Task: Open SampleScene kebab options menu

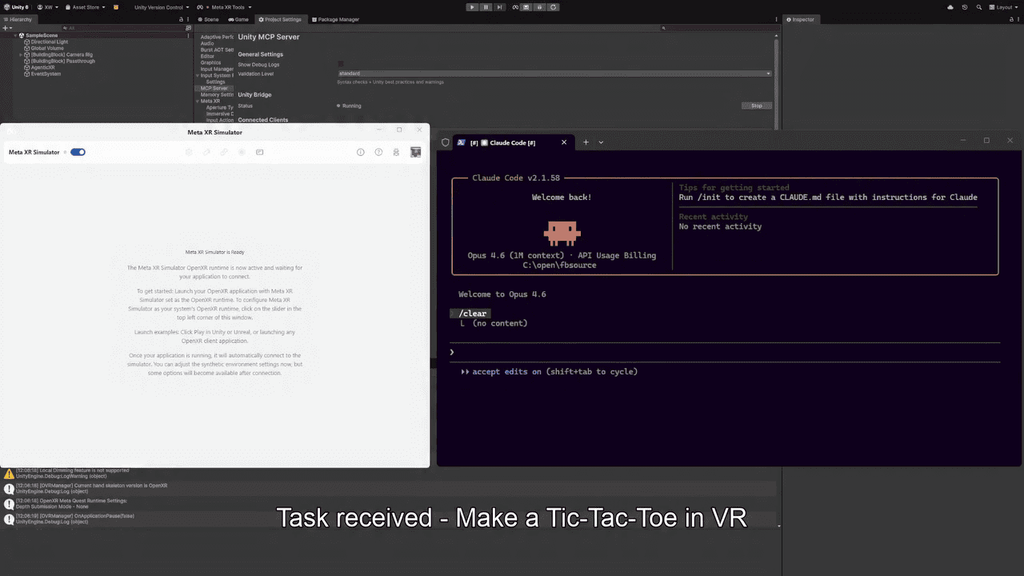Action: tap(188, 35)
